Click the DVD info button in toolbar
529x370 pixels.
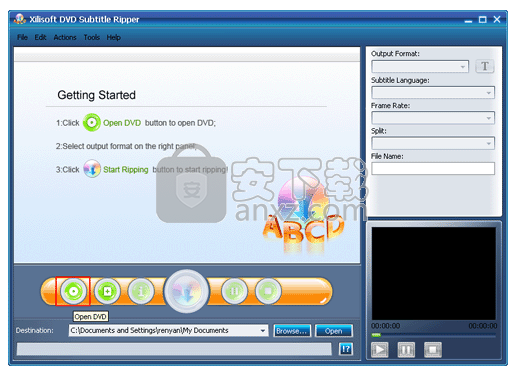coord(141,291)
